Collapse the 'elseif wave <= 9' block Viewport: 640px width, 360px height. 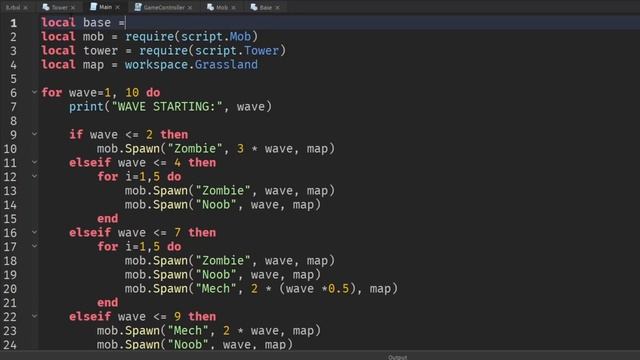(34, 316)
